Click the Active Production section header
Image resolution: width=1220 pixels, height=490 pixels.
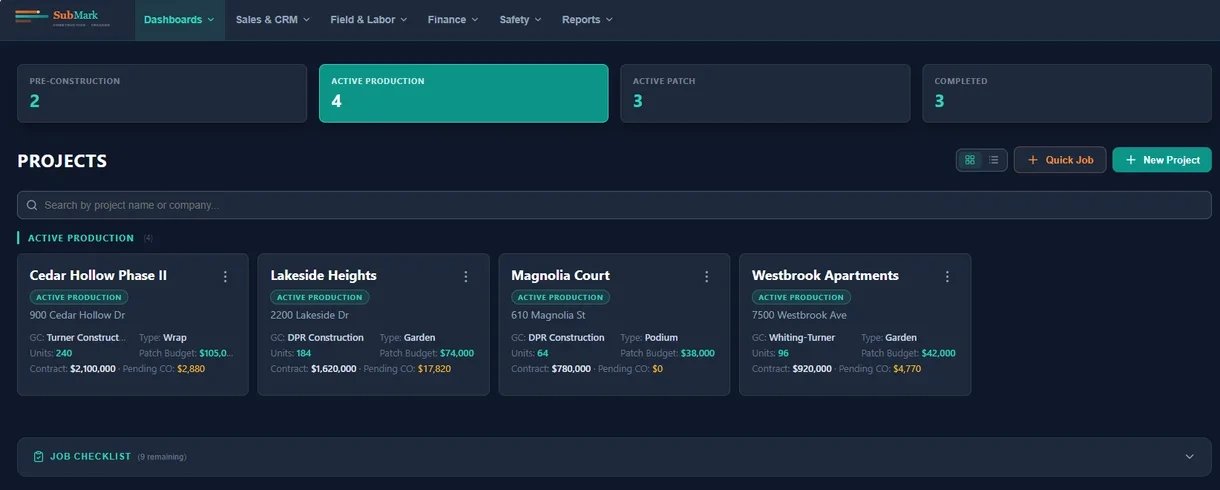pos(81,238)
